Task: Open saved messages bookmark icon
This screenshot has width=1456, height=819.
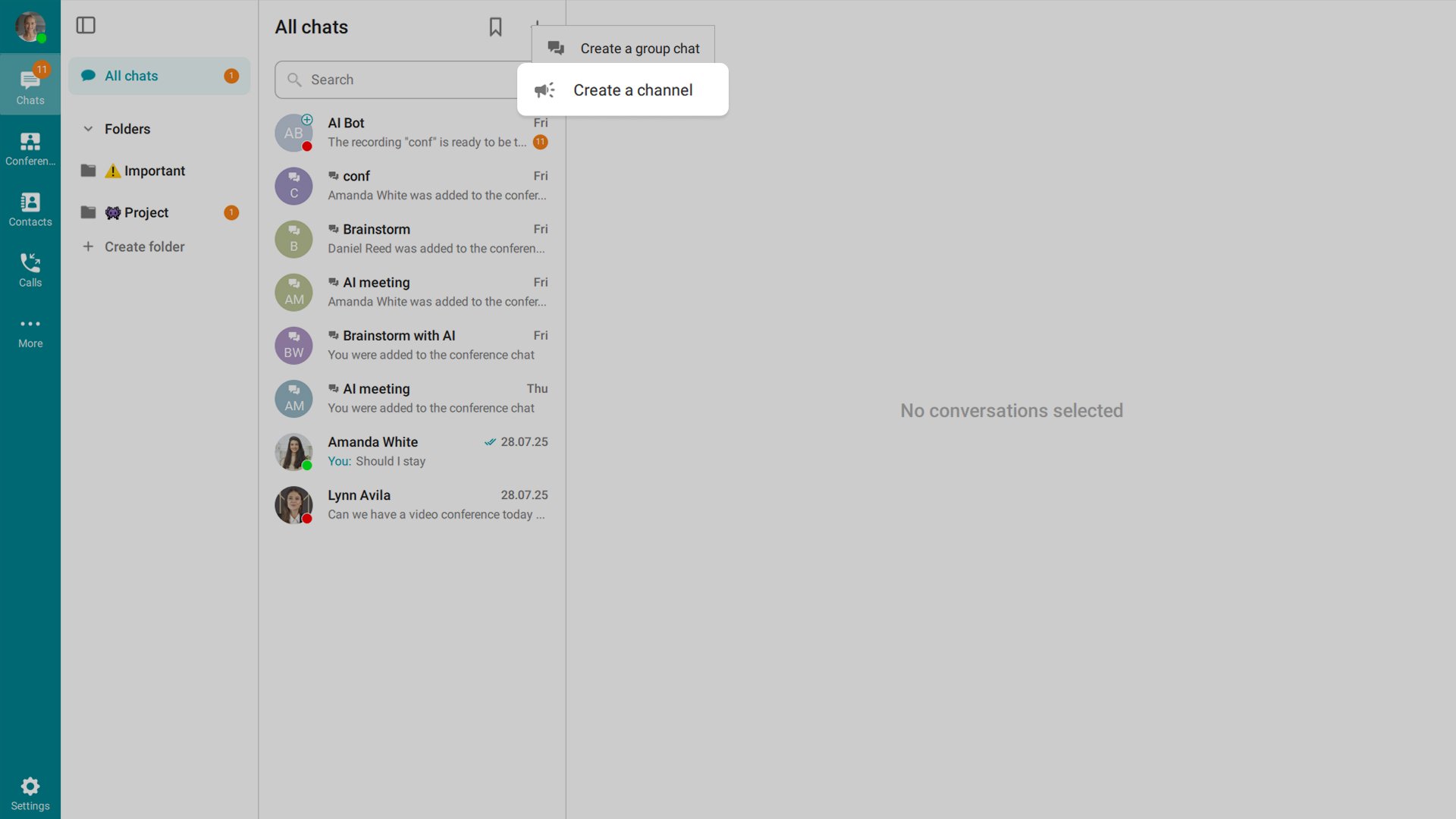Action: 495,27
